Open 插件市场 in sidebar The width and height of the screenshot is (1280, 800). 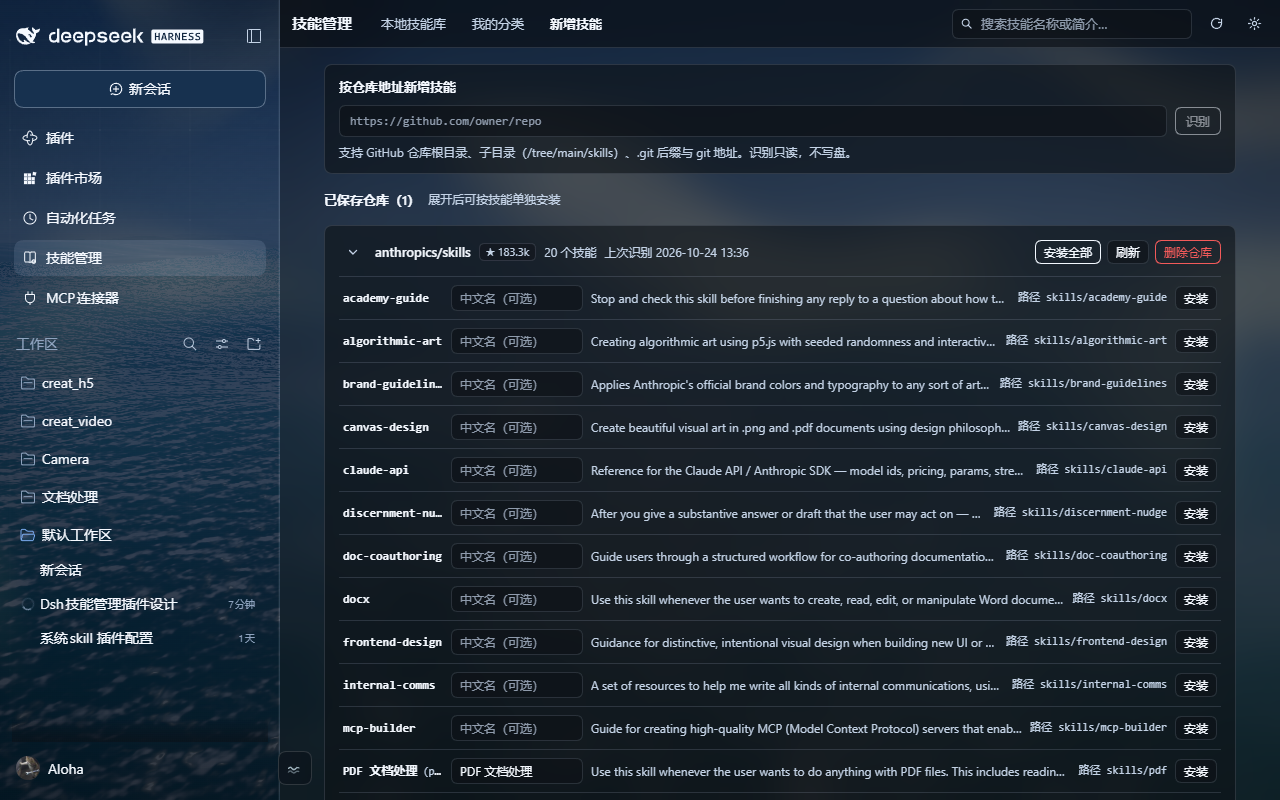[140, 178]
